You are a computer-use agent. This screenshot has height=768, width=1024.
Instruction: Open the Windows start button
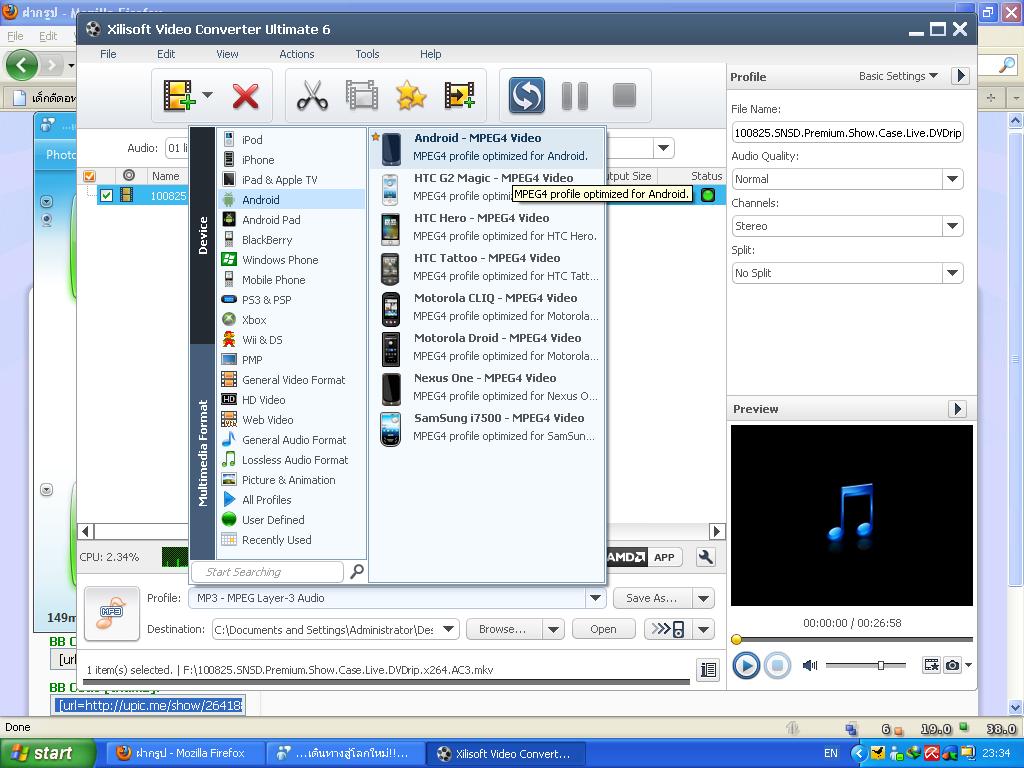pos(47,753)
